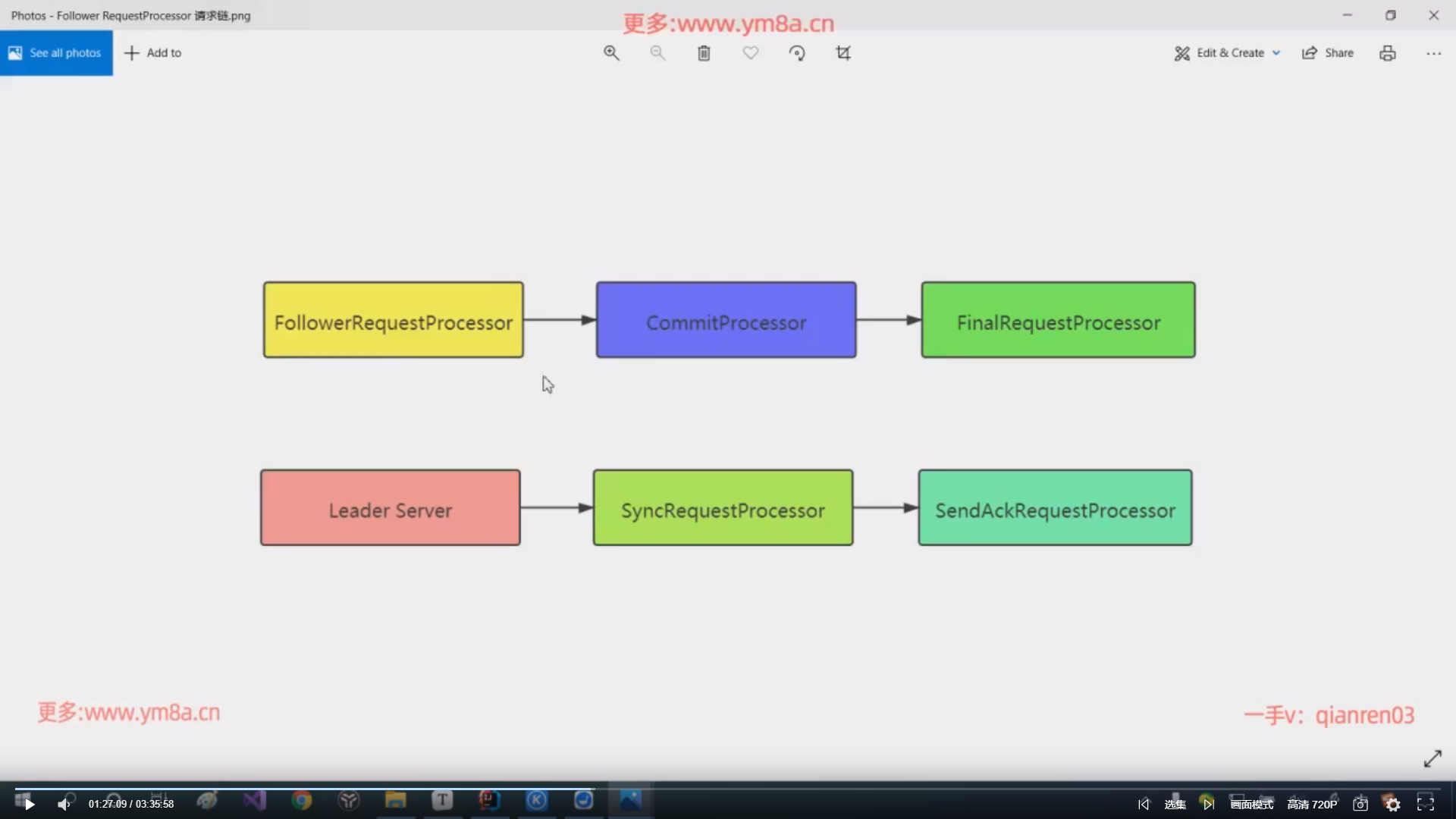
Task: Open the Add to menu
Action: (x=153, y=53)
